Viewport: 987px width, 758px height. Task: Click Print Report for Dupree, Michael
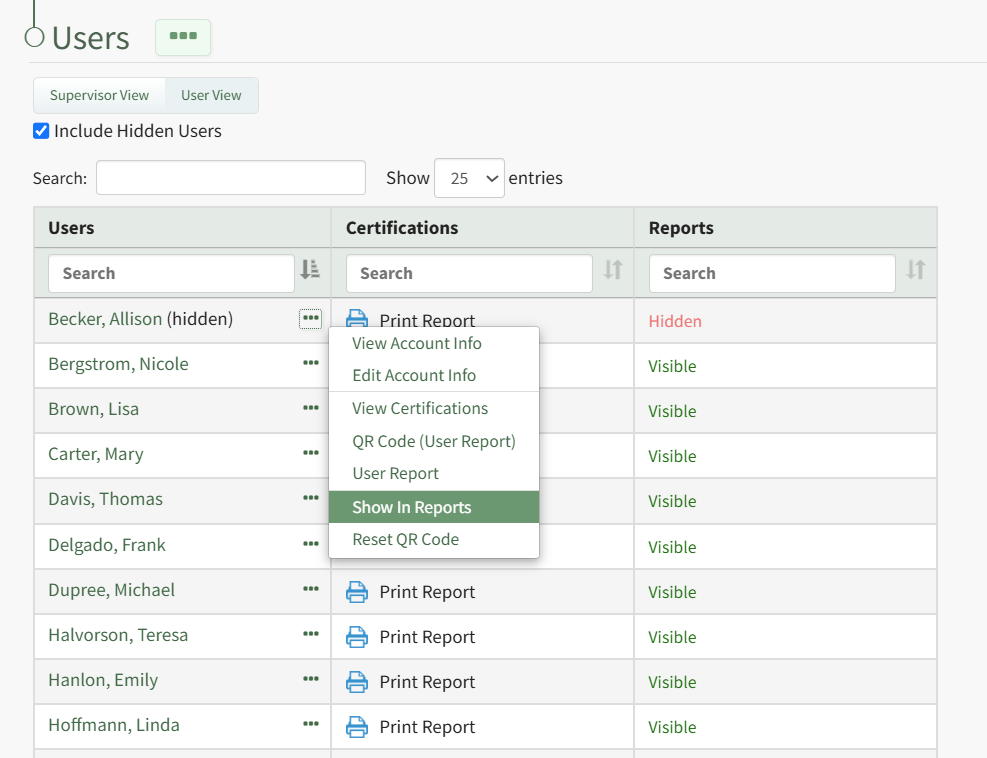(x=427, y=592)
